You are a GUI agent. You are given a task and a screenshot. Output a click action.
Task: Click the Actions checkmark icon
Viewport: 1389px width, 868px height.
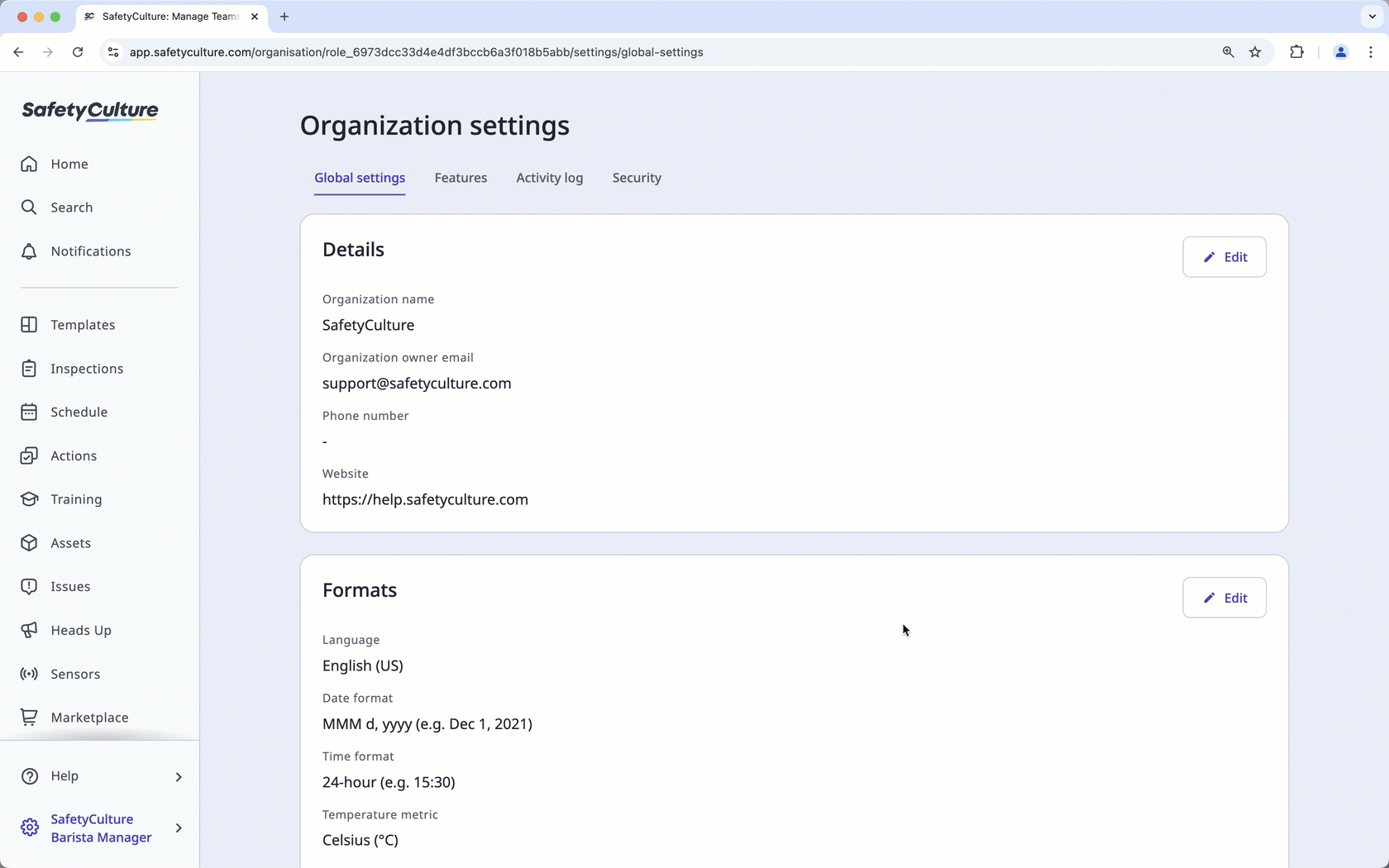(29, 455)
